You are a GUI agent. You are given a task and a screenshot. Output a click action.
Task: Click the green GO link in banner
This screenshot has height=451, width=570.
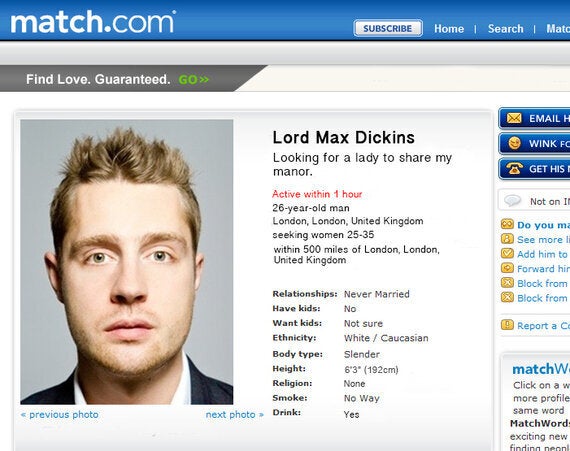(x=194, y=79)
